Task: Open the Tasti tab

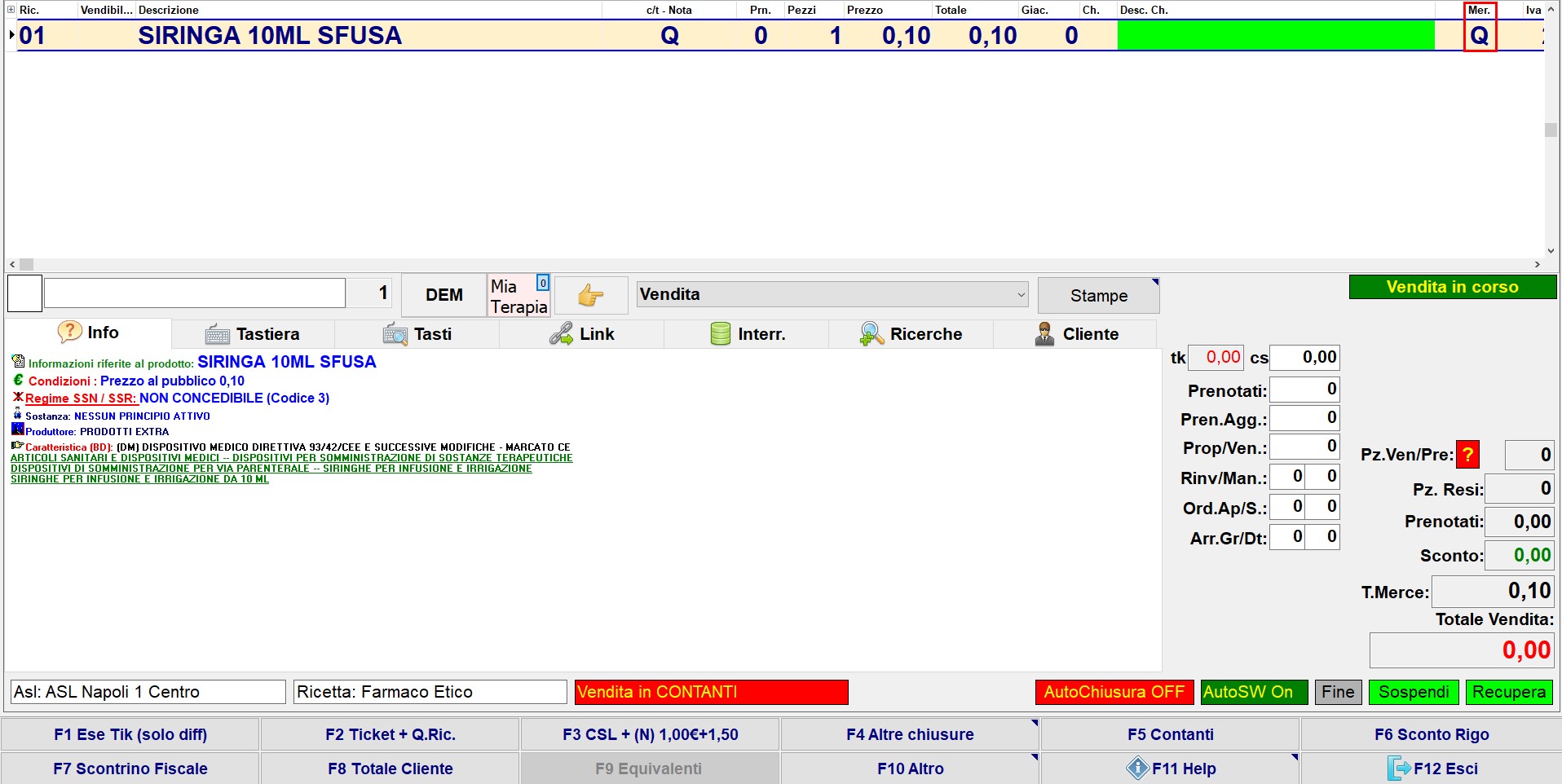Action: (x=417, y=334)
